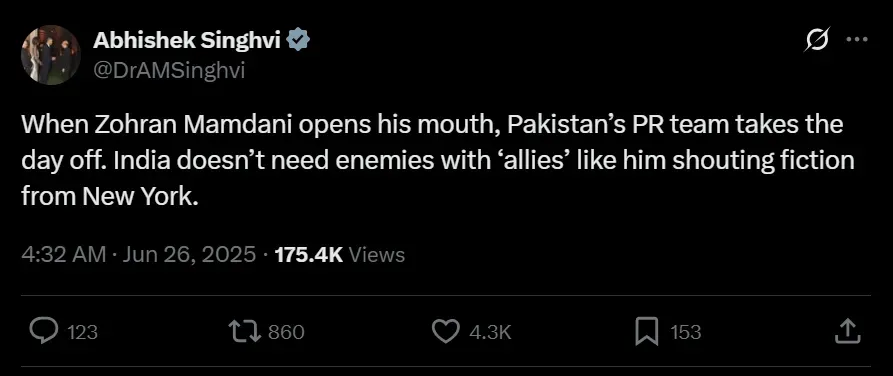The width and height of the screenshot is (893, 376).
Task: Bookmark the post with bookmark icon
Action: (646, 332)
